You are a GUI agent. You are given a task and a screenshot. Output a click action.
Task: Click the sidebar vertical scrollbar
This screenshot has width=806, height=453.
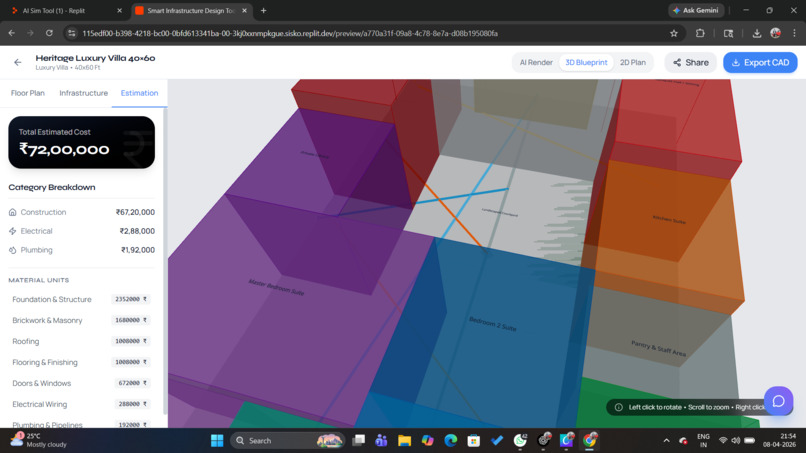[x=164, y=260]
